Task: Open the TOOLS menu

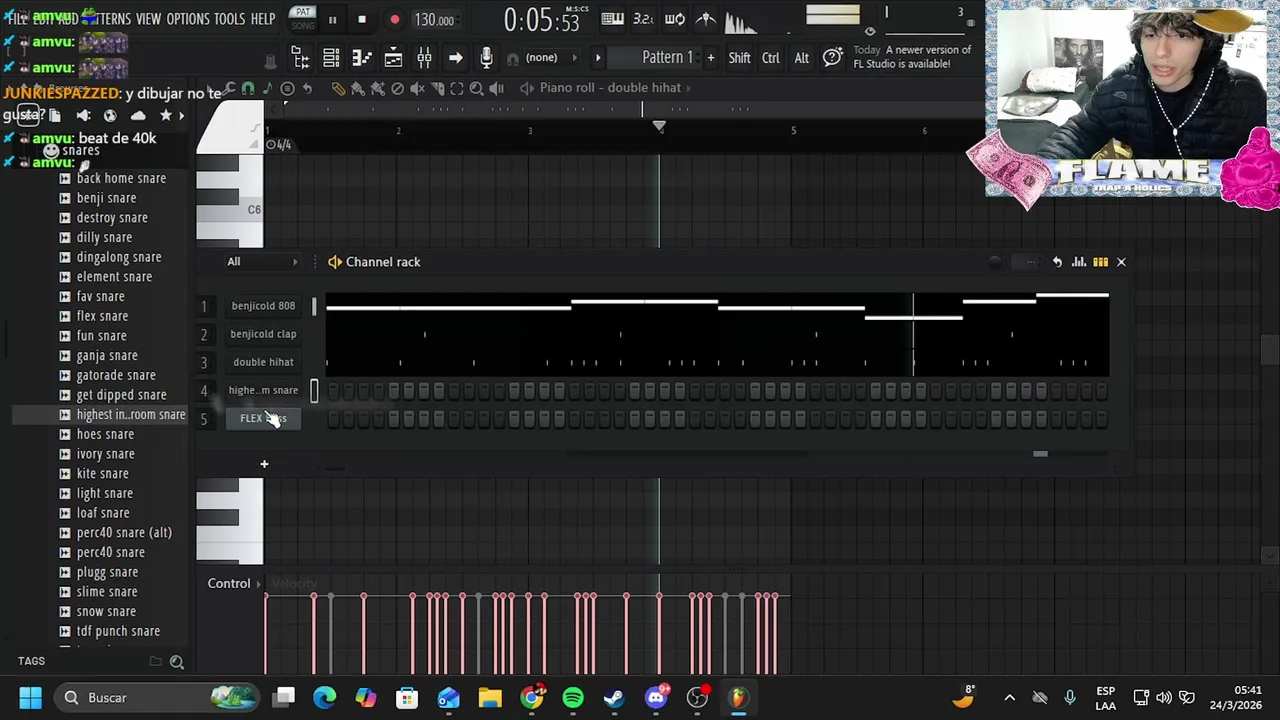Action: tap(229, 19)
